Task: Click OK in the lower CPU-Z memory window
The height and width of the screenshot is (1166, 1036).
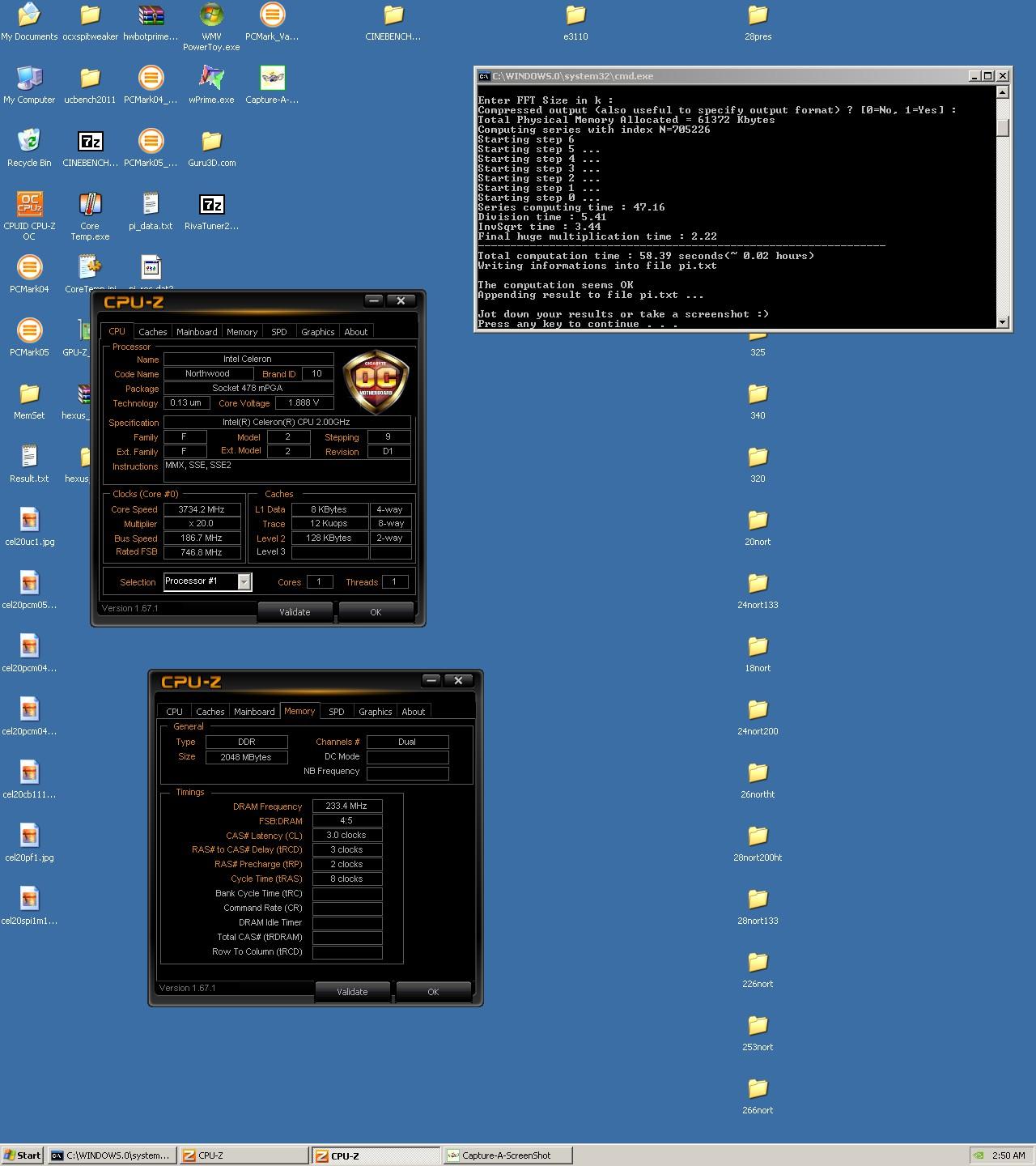Action: (433, 992)
